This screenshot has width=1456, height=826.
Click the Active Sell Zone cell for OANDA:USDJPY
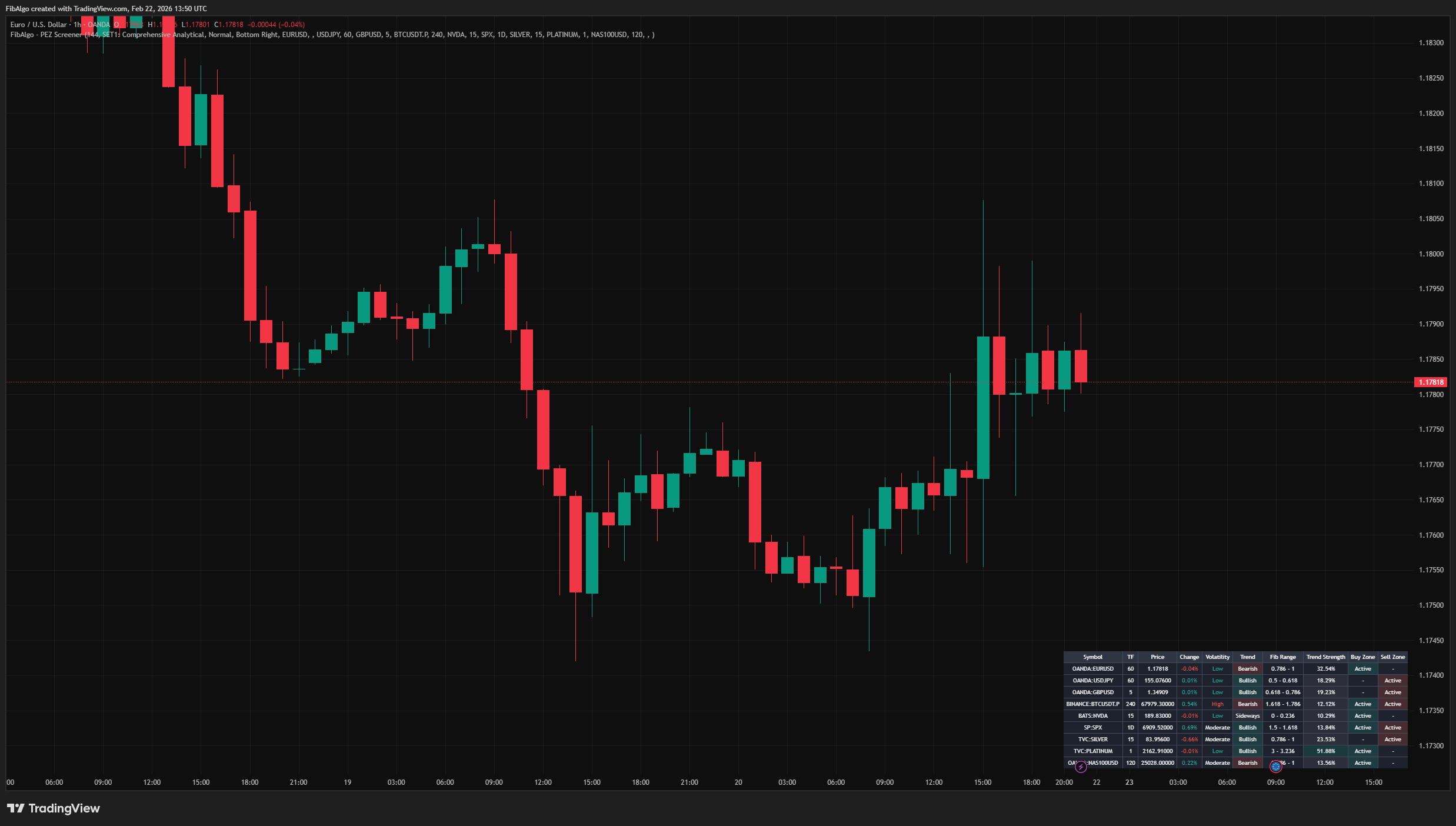(1392, 680)
